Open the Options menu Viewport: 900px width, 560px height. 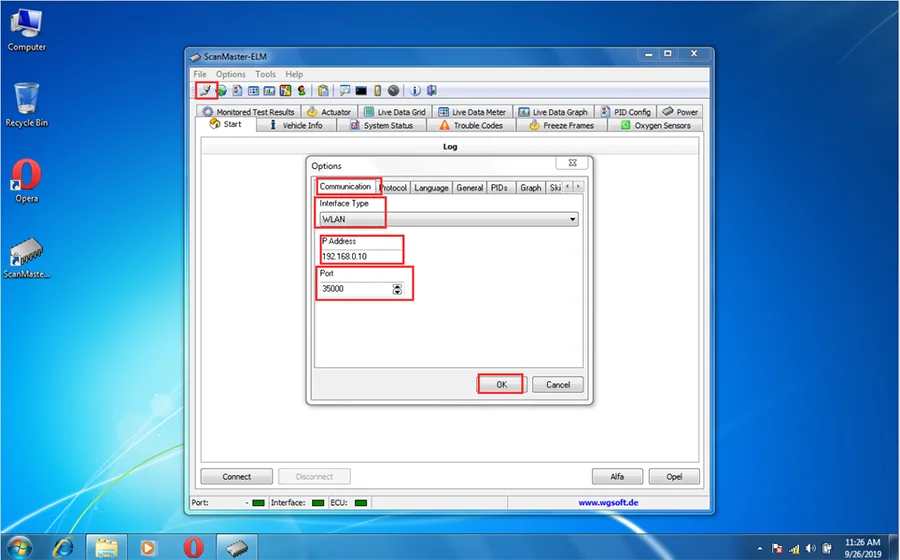(231, 74)
